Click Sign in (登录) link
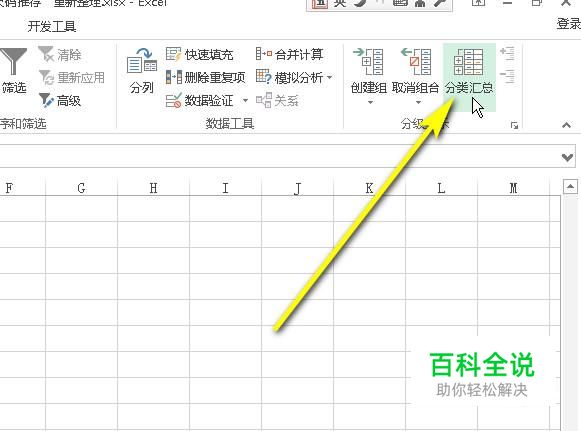Image resolution: width=581 pixels, height=431 pixels. tap(568, 23)
